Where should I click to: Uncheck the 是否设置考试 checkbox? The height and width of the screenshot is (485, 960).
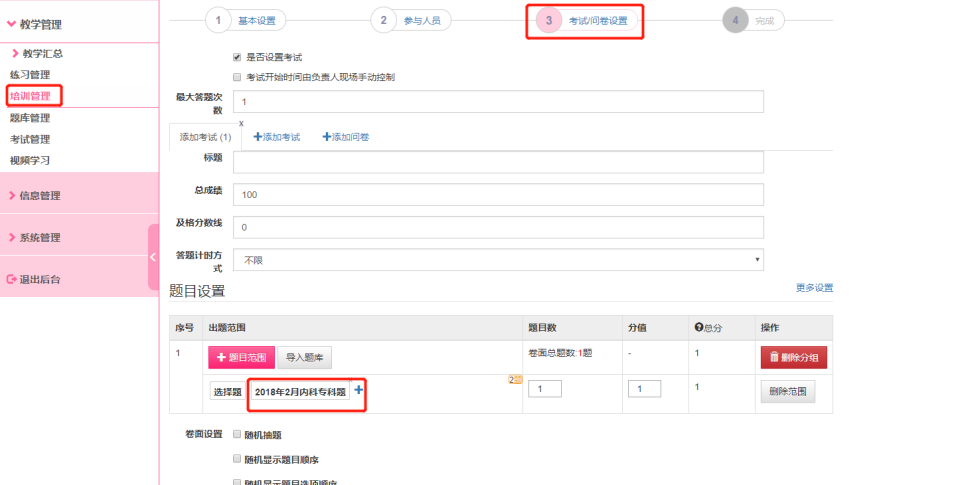click(x=237, y=57)
